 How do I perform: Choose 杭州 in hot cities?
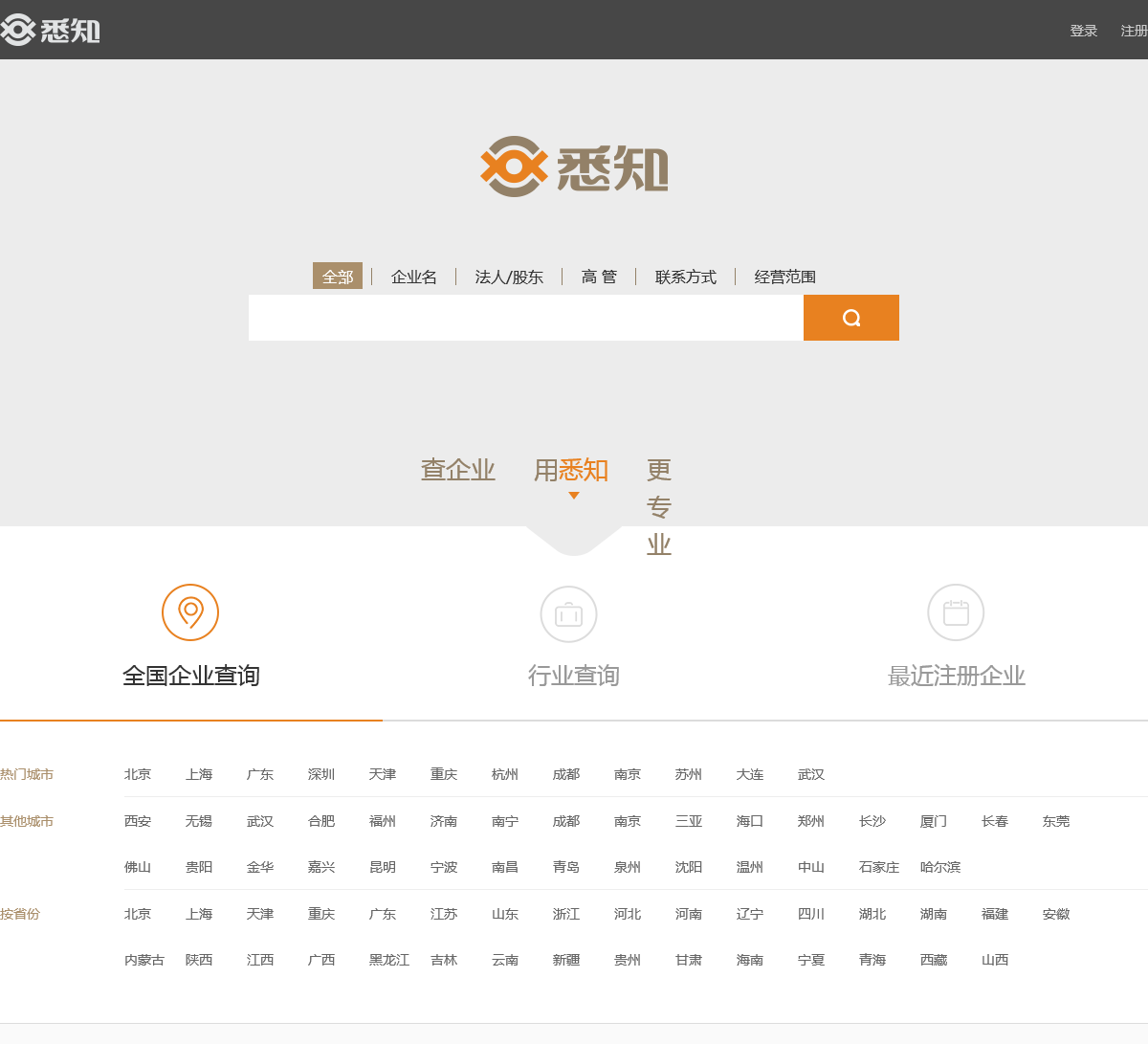tap(505, 774)
